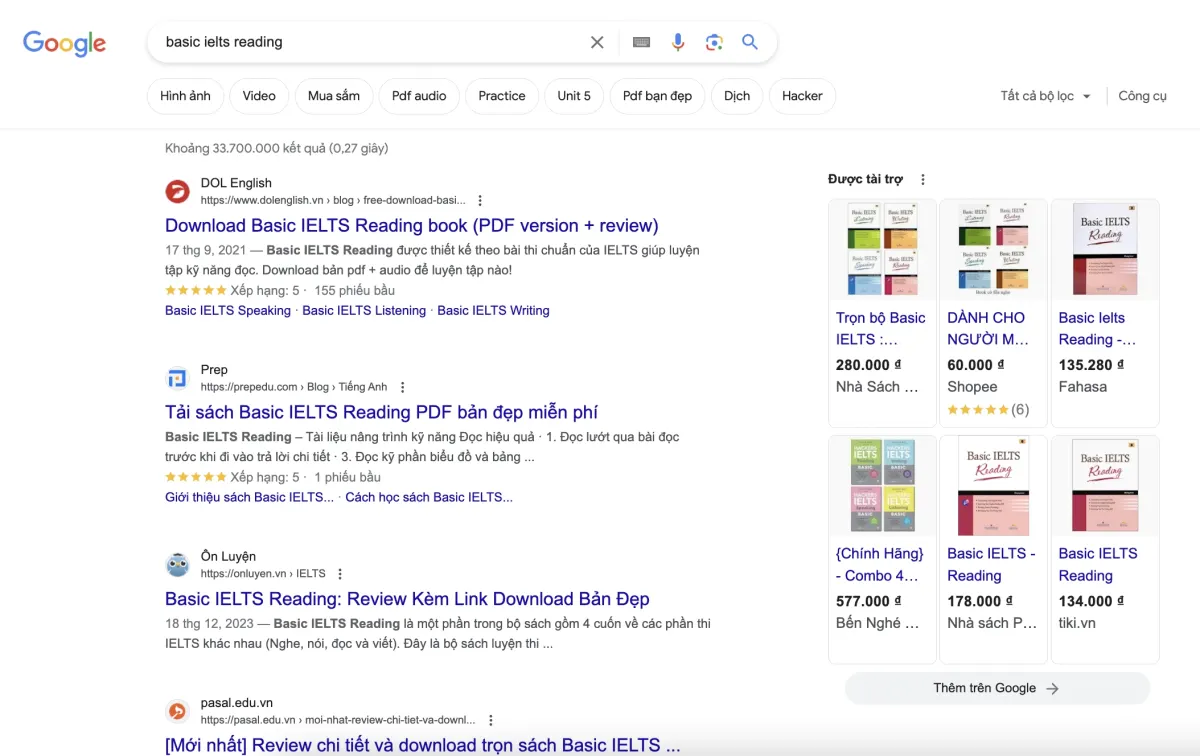The width and height of the screenshot is (1200, 756).
Task: Start voice search with microphone icon
Action: tap(678, 42)
